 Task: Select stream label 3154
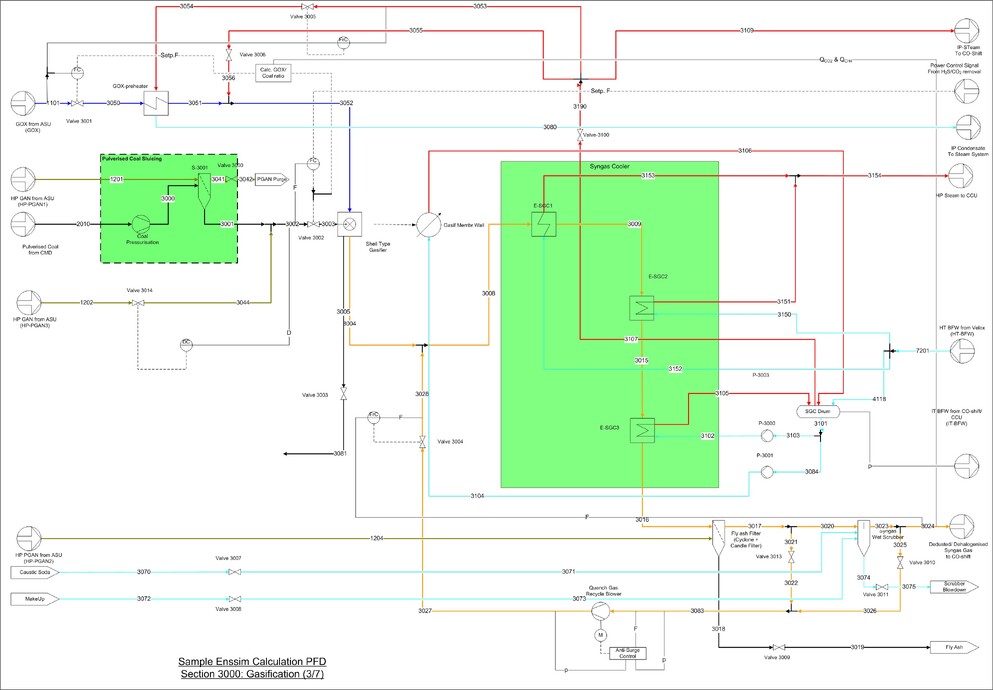pyautogui.click(x=875, y=175)
